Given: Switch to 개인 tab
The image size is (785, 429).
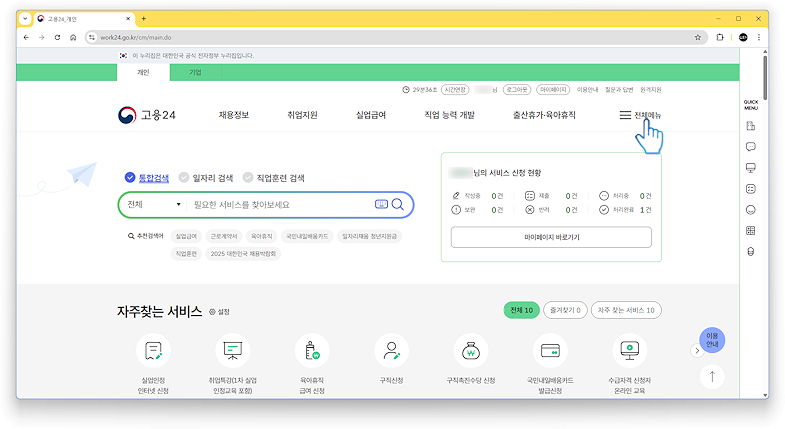Looking at the screenshot, I should pyautogui.click(x=143, y=73).
